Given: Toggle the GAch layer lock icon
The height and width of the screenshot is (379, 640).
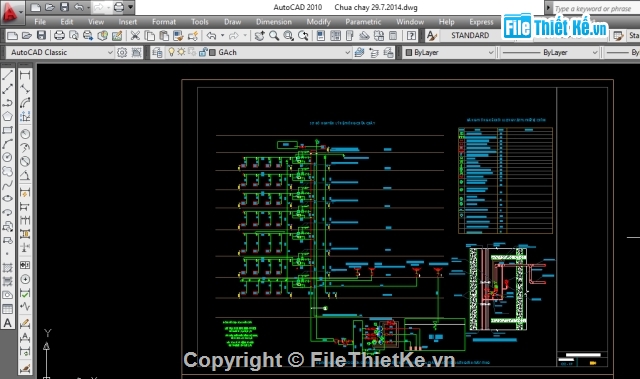Looking at the screenshot, I should pyautogui.click(x=202, y=52).
